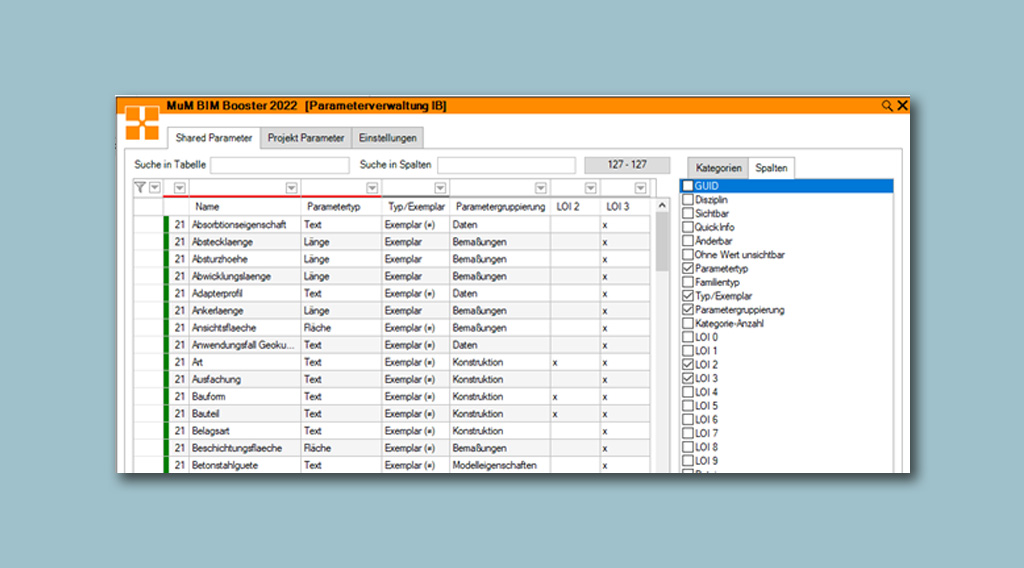
Task: Uncheck the Parametergruppierung checkbox in list
Action: pos(688,309)
